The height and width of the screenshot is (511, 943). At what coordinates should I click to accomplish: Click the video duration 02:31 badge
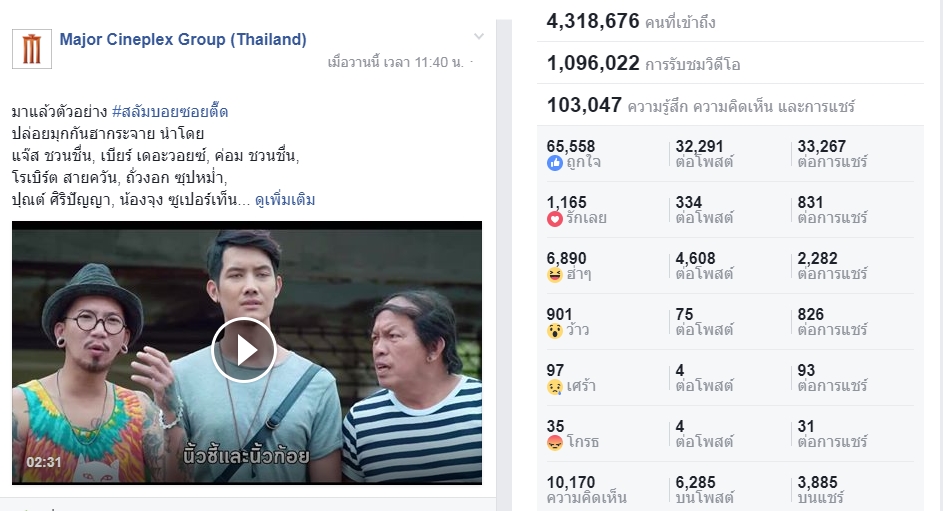pyautogui.click(x=44, y=462)
